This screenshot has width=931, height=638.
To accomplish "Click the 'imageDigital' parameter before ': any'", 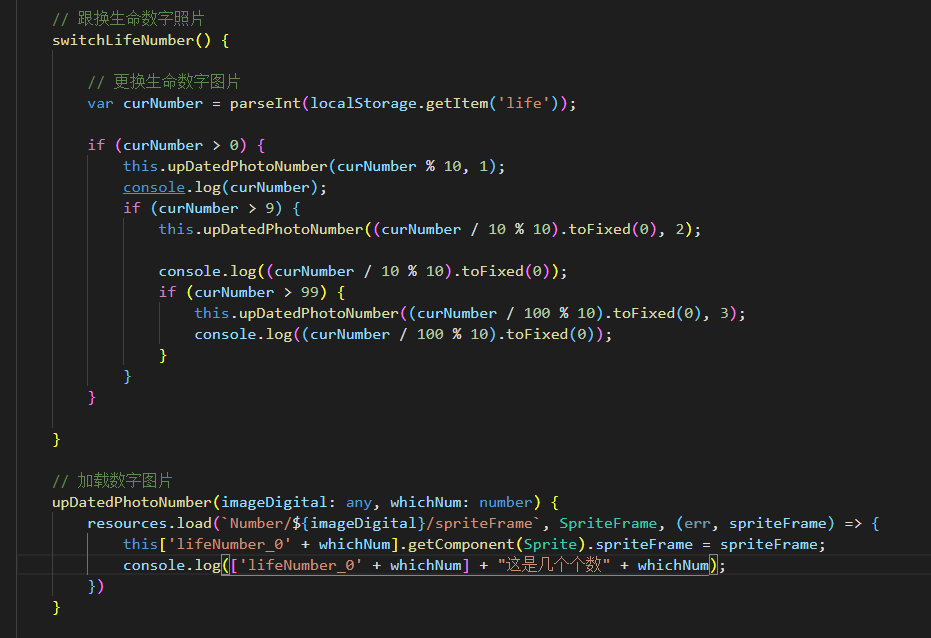I will 274,503.
